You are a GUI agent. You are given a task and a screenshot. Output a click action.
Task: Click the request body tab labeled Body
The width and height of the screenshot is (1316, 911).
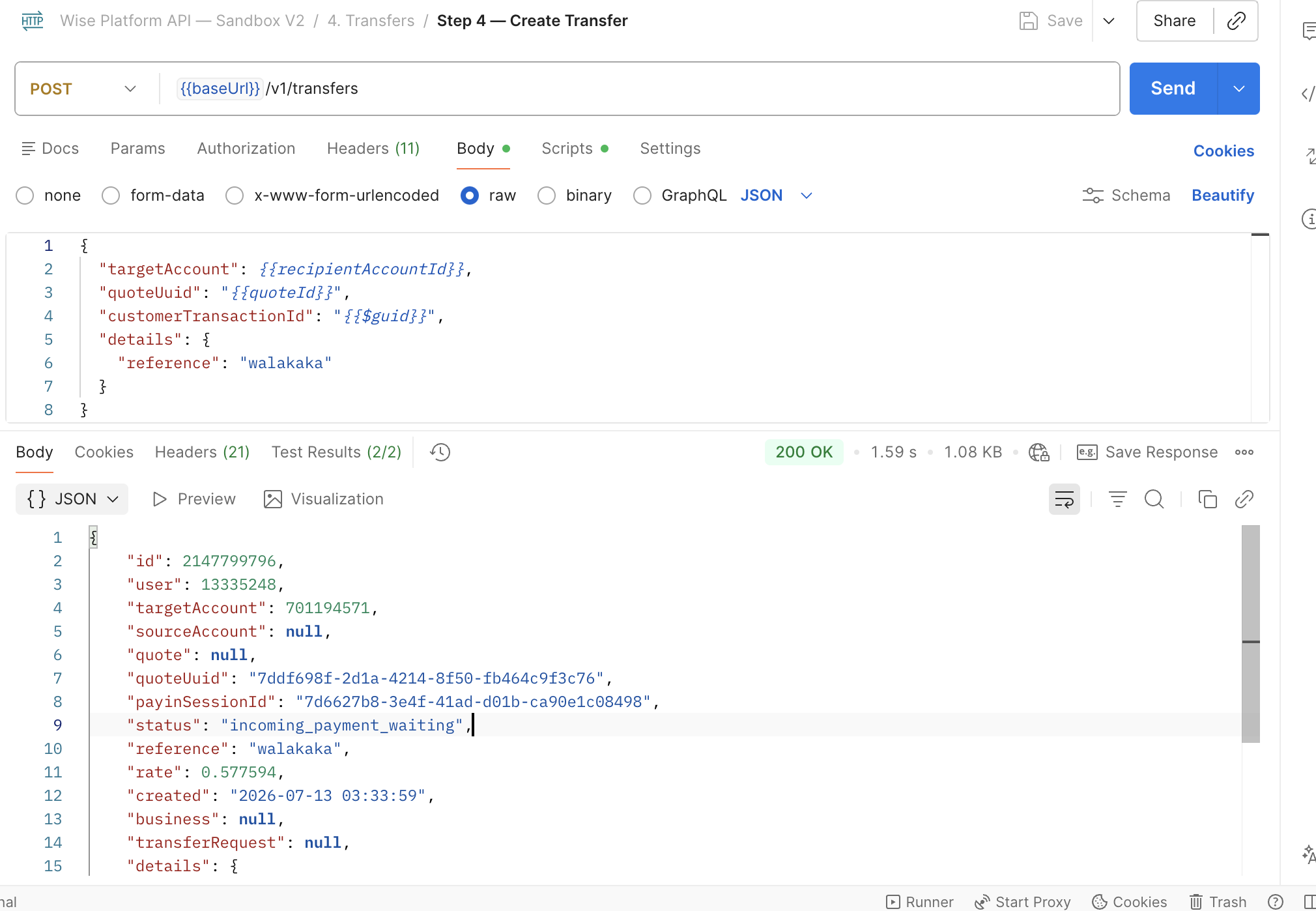pyautogui.click(x=483, y=149)
